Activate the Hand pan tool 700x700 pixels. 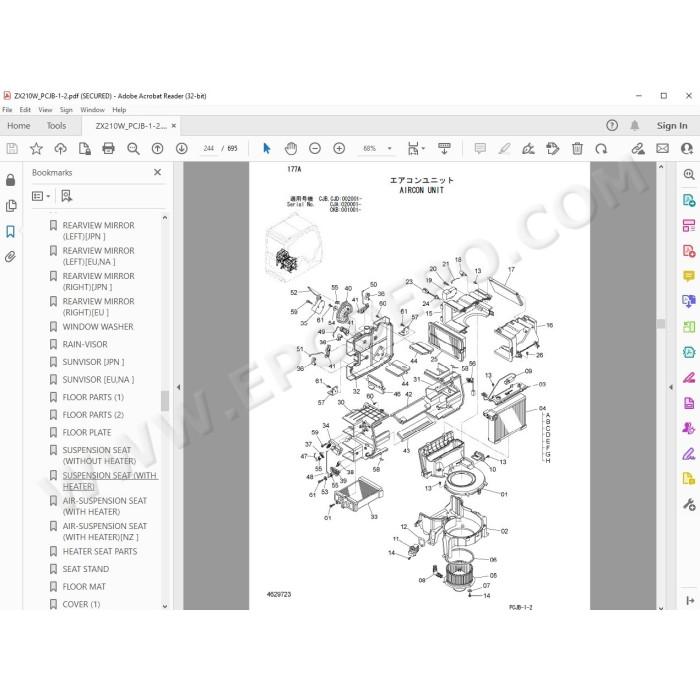click(291, 148)
